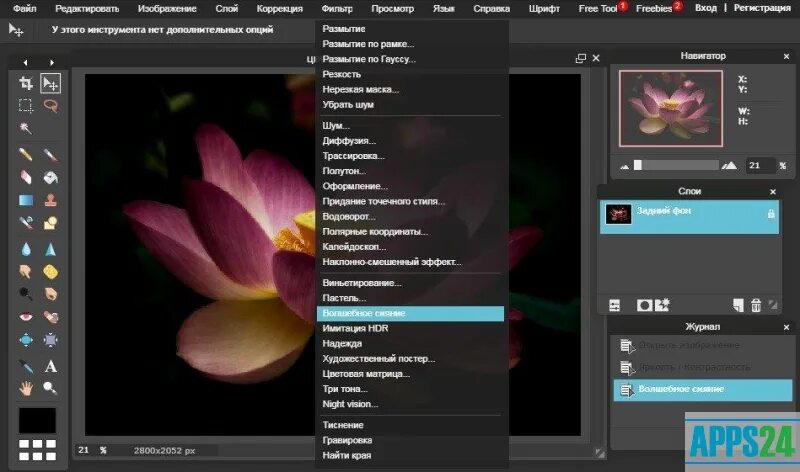Select the Dodge tool
This screenshot has height=472, width=800.
point(26,294)
